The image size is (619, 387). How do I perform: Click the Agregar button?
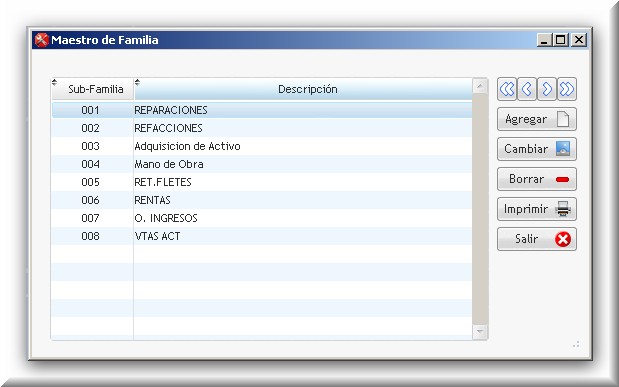pyautogui.click(x=537, y=119)
